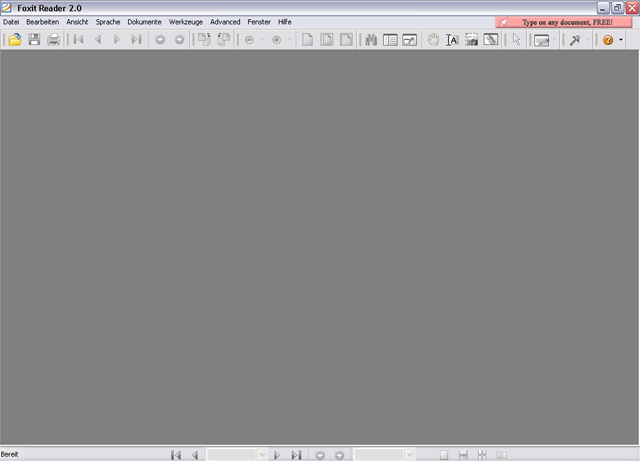
Task: Click the arrow drawing tool icon
Action: pos(575,40)
